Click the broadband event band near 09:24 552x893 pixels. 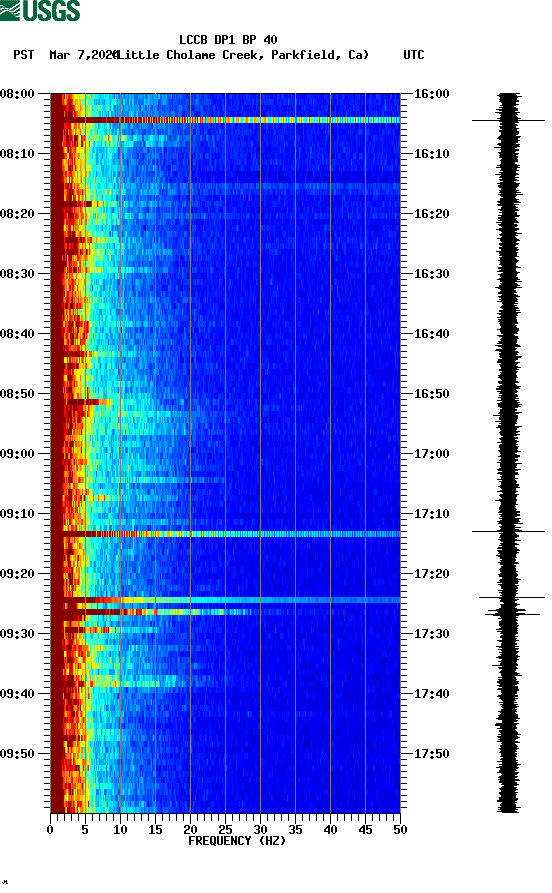click(225, 600)
